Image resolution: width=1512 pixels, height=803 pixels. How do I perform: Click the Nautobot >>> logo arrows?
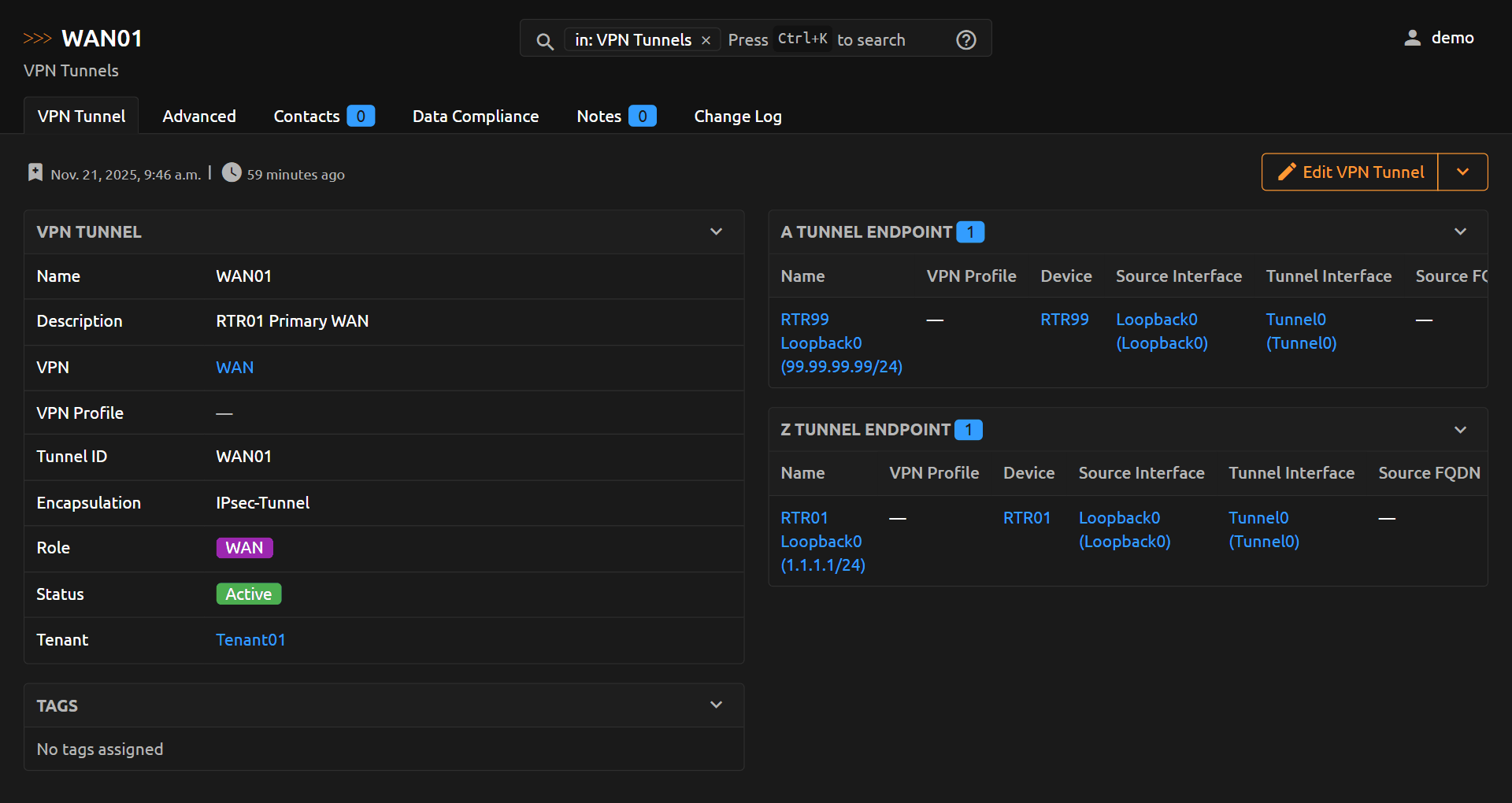[x=37, y=39]
